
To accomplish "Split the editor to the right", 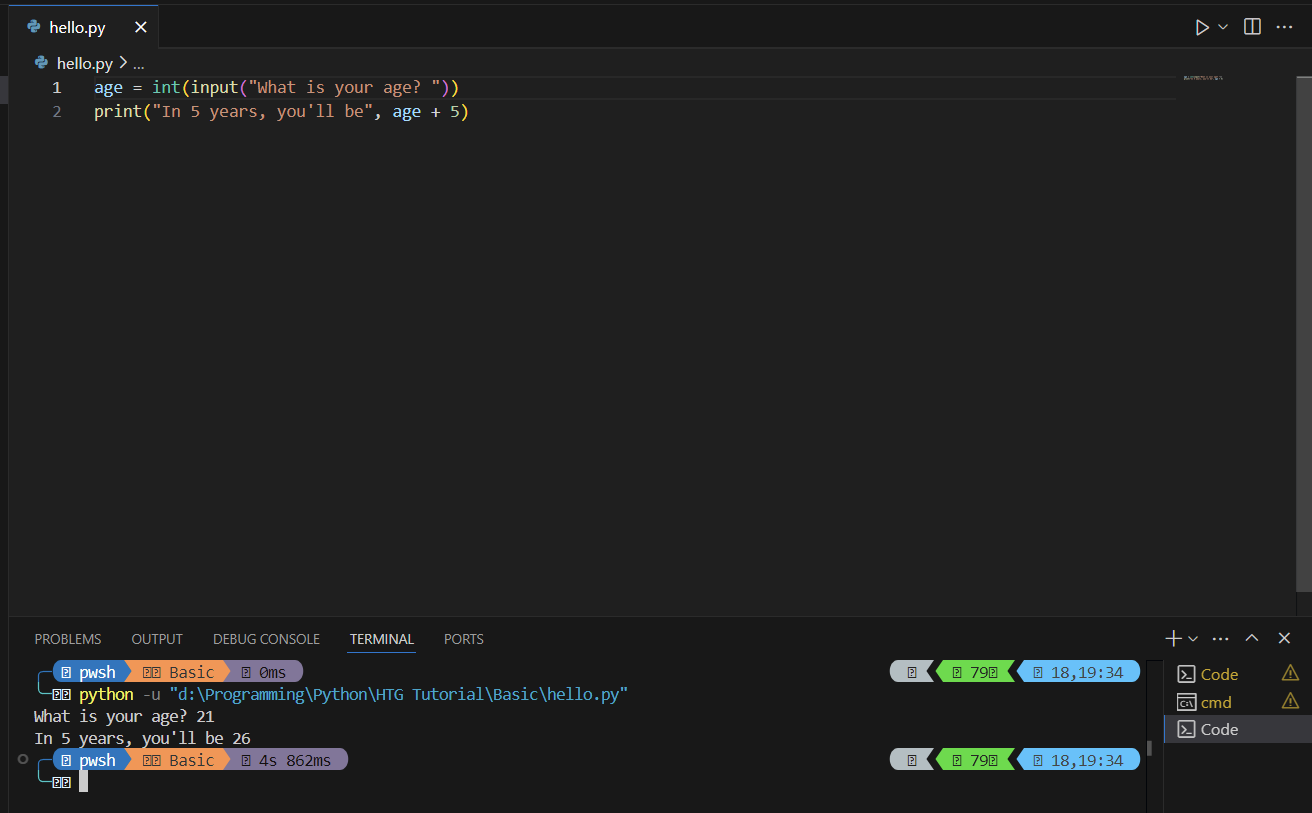I will coord(1252,27).
